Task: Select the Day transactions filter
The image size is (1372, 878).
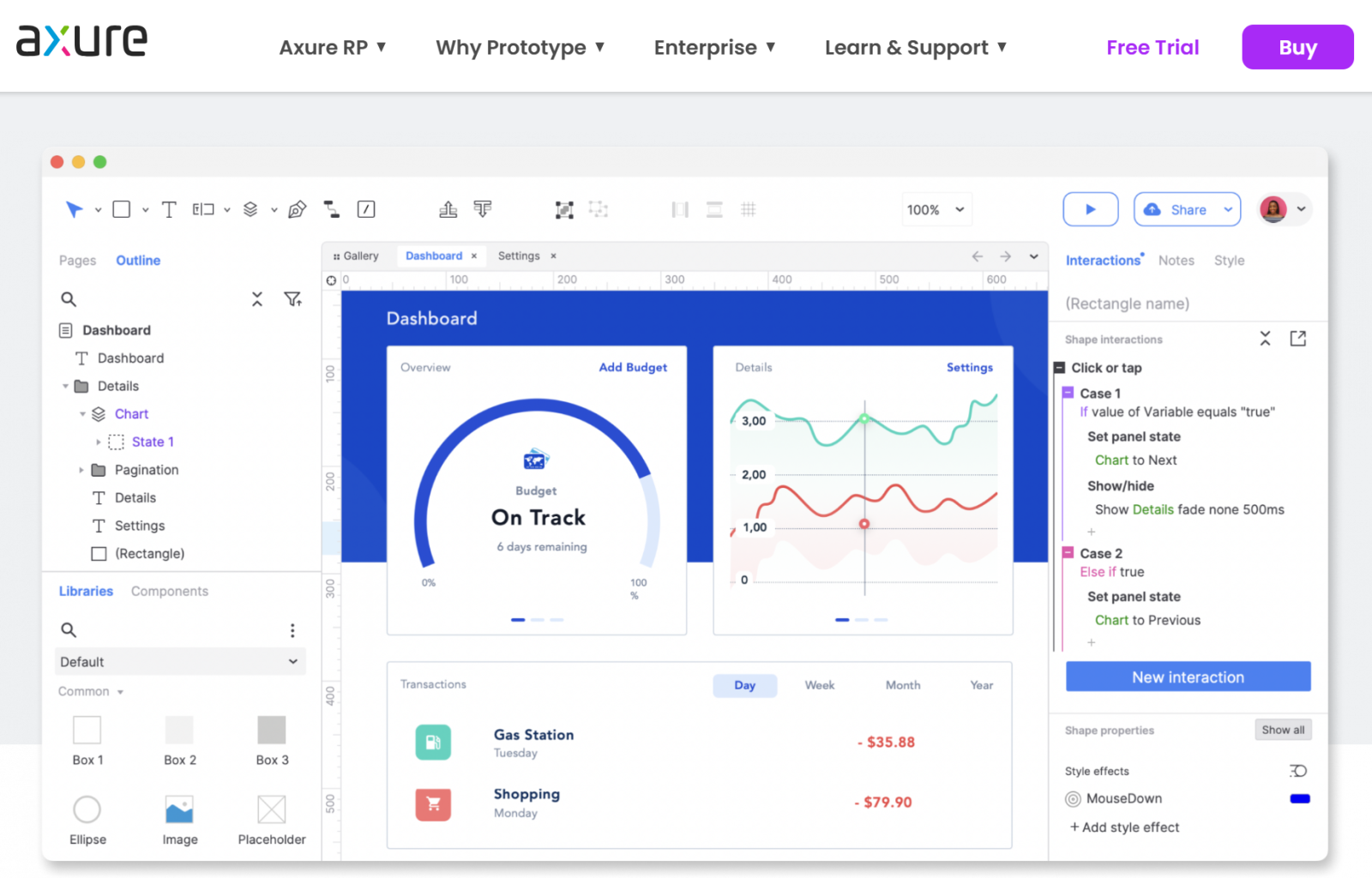Action: pyautogui.click(x=745, y=685)
